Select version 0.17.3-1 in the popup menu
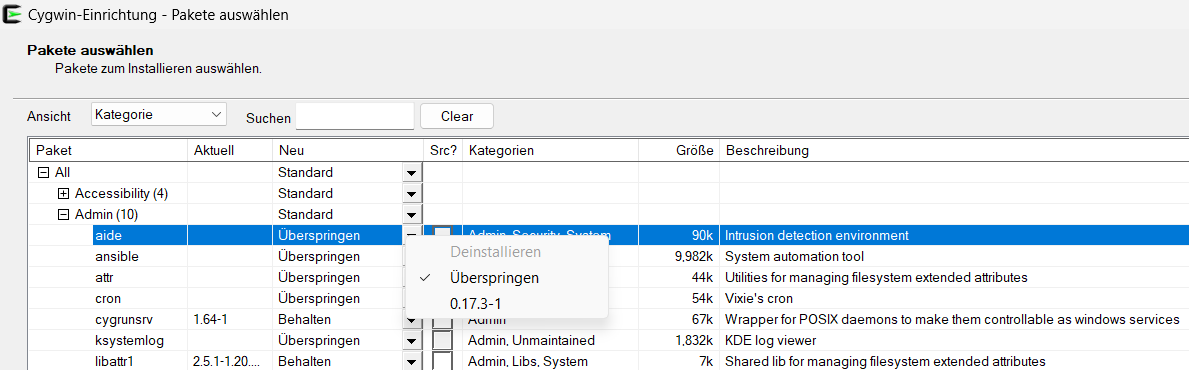 pyautogui.click(x=507, y=304)
